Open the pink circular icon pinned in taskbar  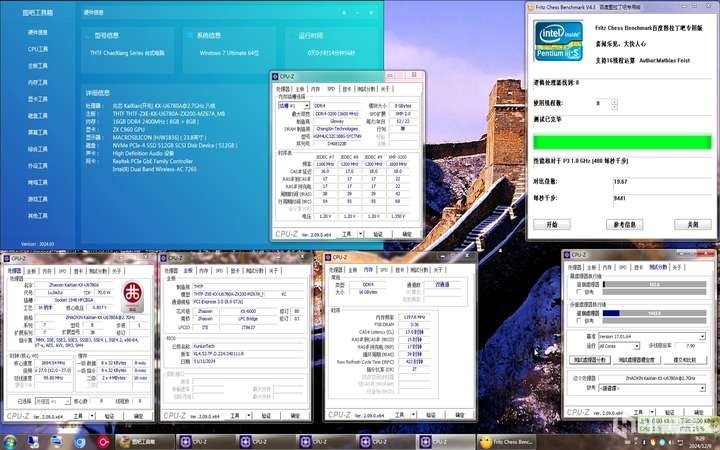coord(103,442)
